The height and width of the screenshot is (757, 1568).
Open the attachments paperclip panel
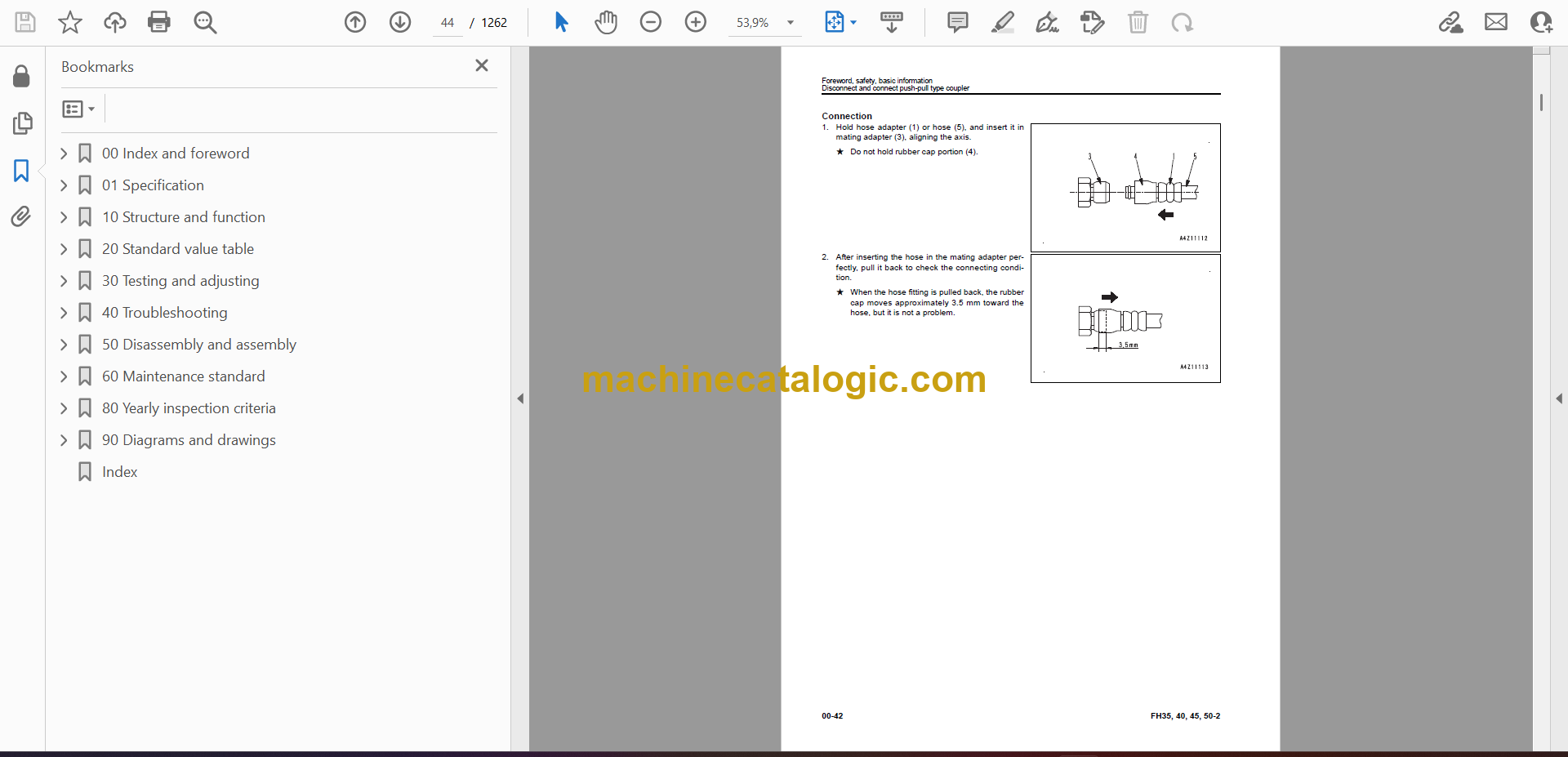click(x=22, y=216)
